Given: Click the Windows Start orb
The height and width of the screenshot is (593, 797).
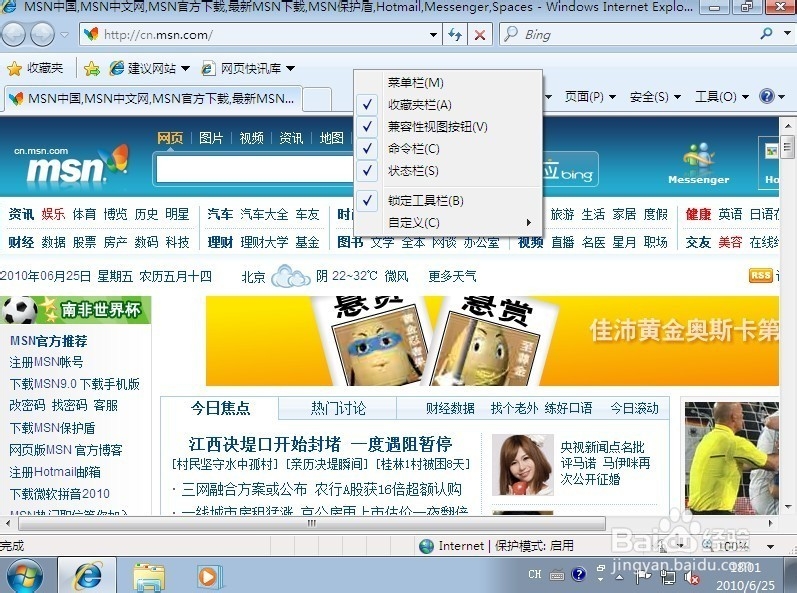Looking at the screenshot, I should click(x=25, y=575).
